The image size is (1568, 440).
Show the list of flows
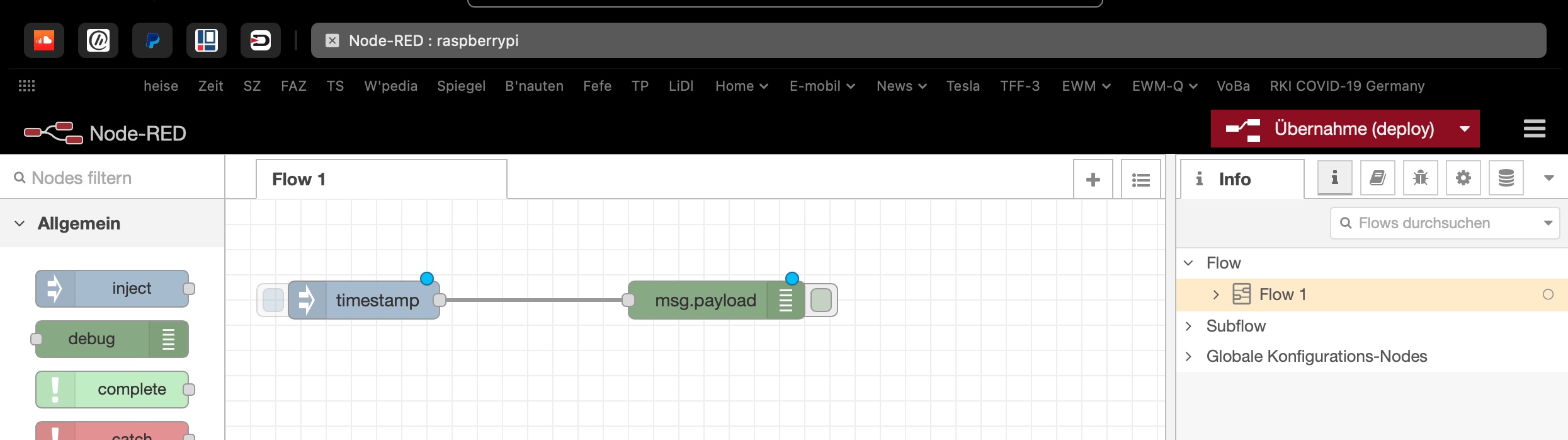coord(1141,180)
